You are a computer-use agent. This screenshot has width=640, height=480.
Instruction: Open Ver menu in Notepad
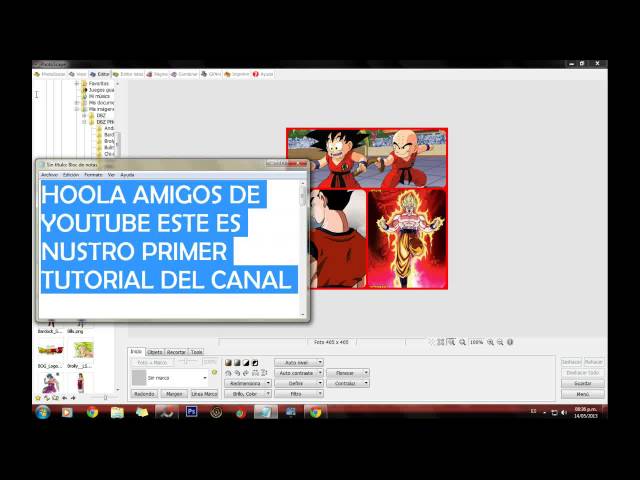(111, 175)
